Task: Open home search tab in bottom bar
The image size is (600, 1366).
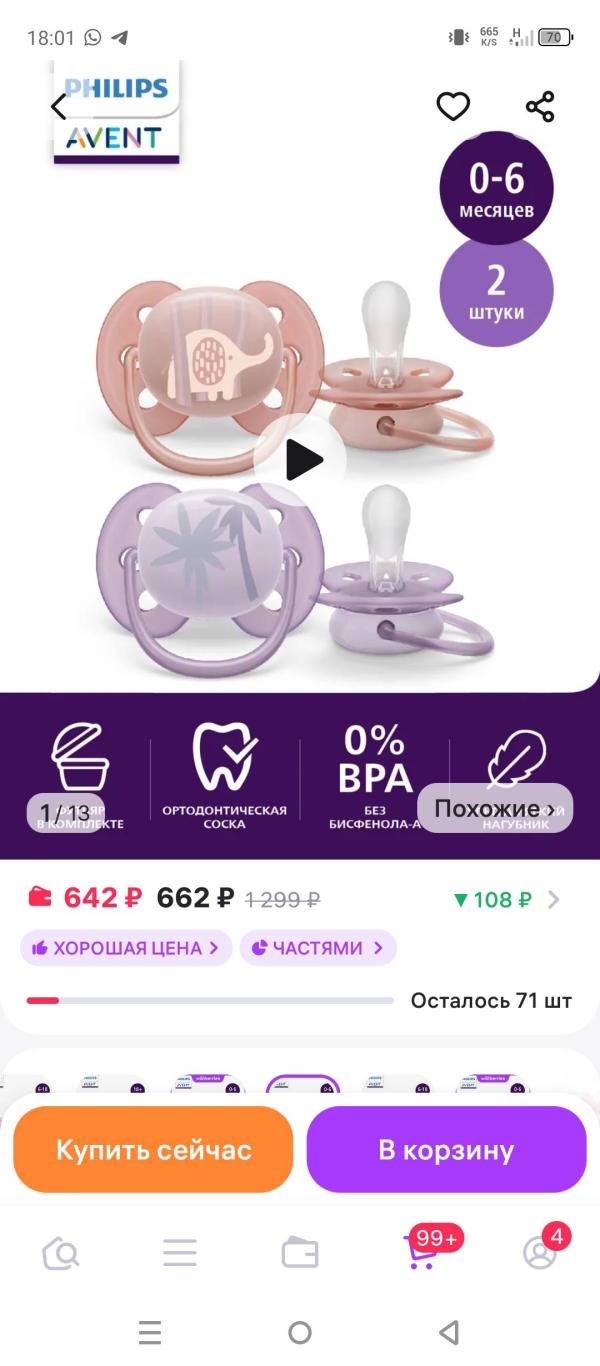Action: pyautogui.click(x=60, y=1253)
